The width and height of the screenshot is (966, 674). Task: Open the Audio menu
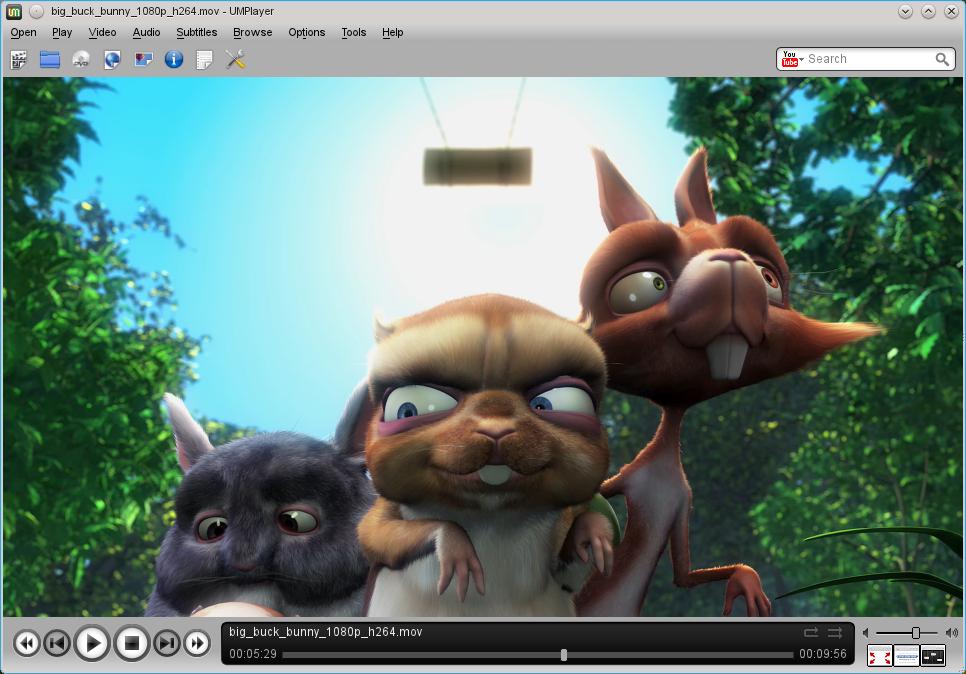[147, 33]
